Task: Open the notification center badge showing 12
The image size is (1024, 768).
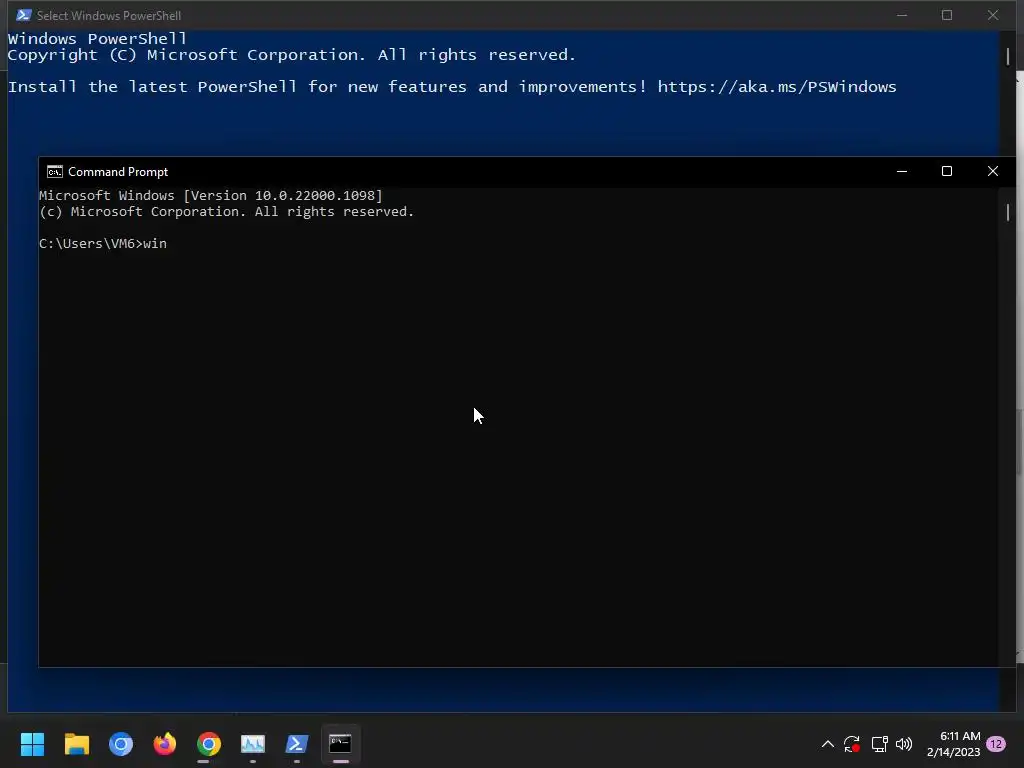Action: point(996,744)
